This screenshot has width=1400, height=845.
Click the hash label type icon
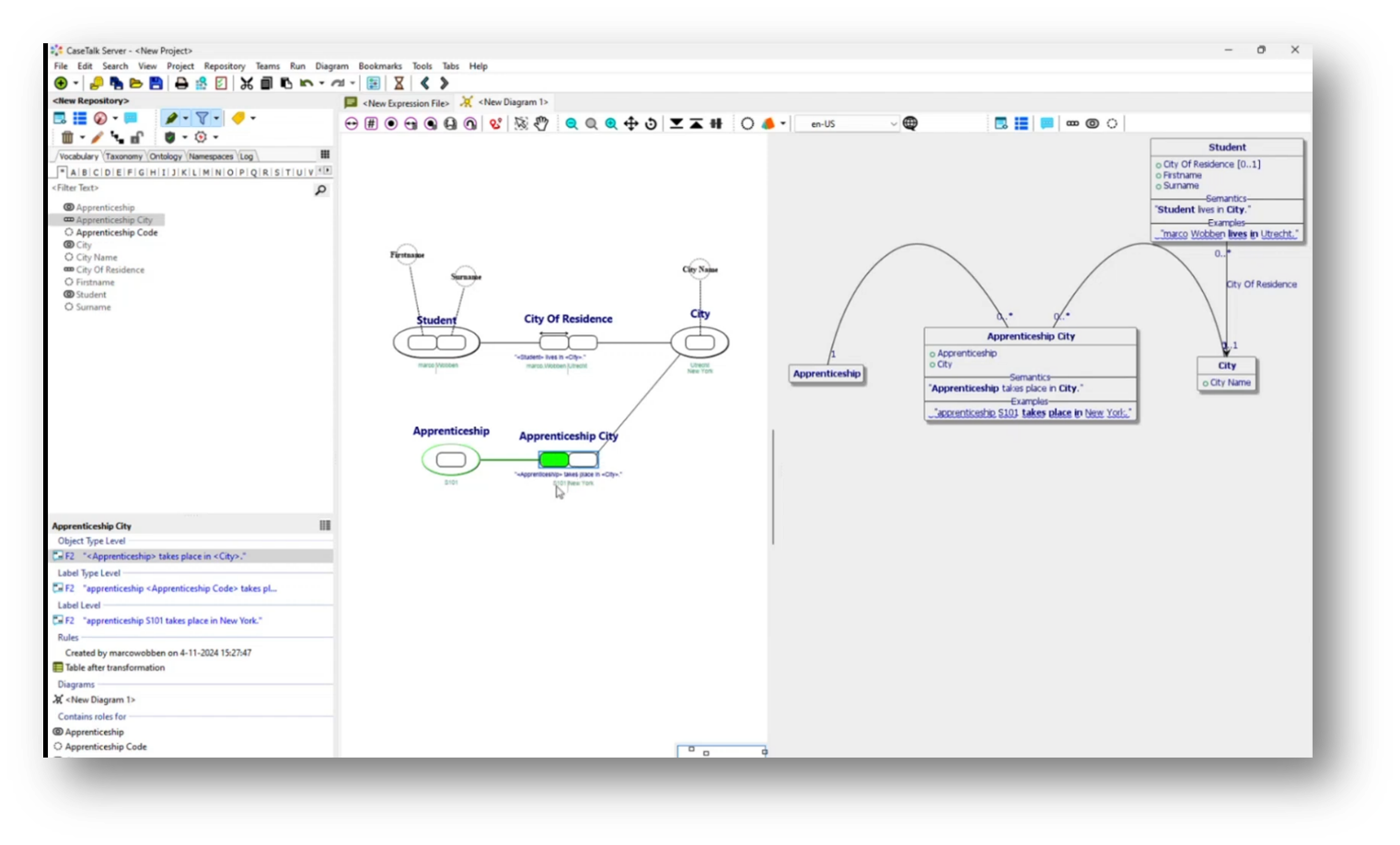(x=371, y=123)
